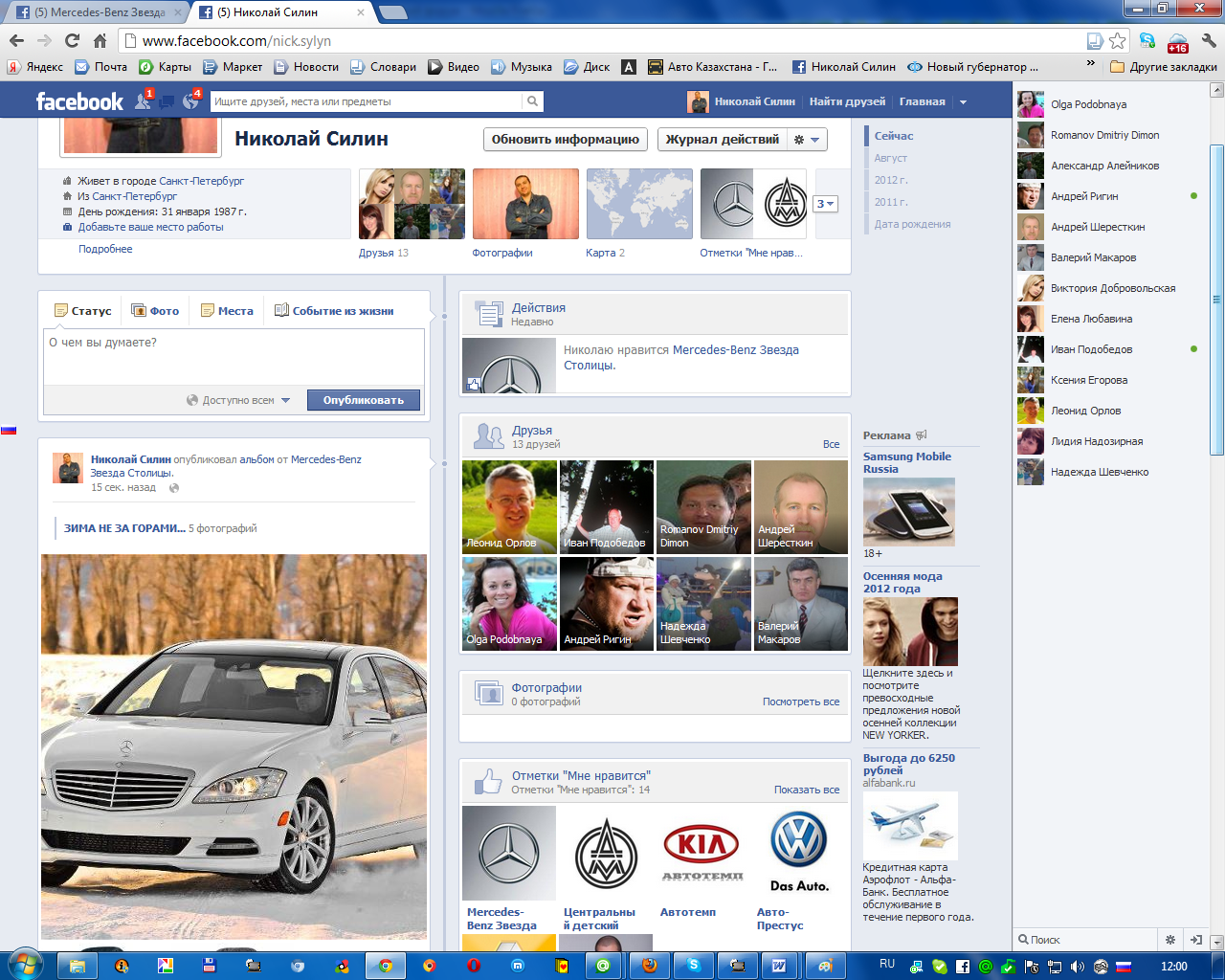Go to browser home page icon
This screenshot has width=1225, height=980.
click(100, 40)
